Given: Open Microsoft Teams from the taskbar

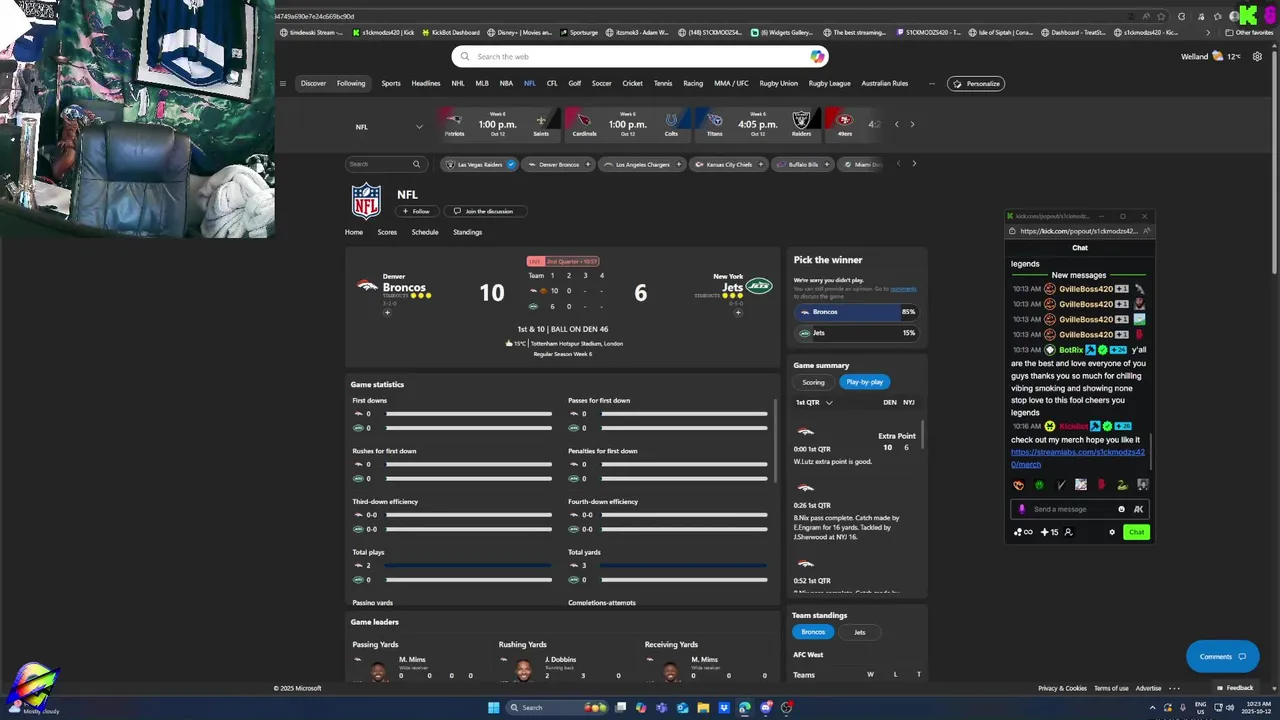Looking at the screenshot, I should click(661, 707).
